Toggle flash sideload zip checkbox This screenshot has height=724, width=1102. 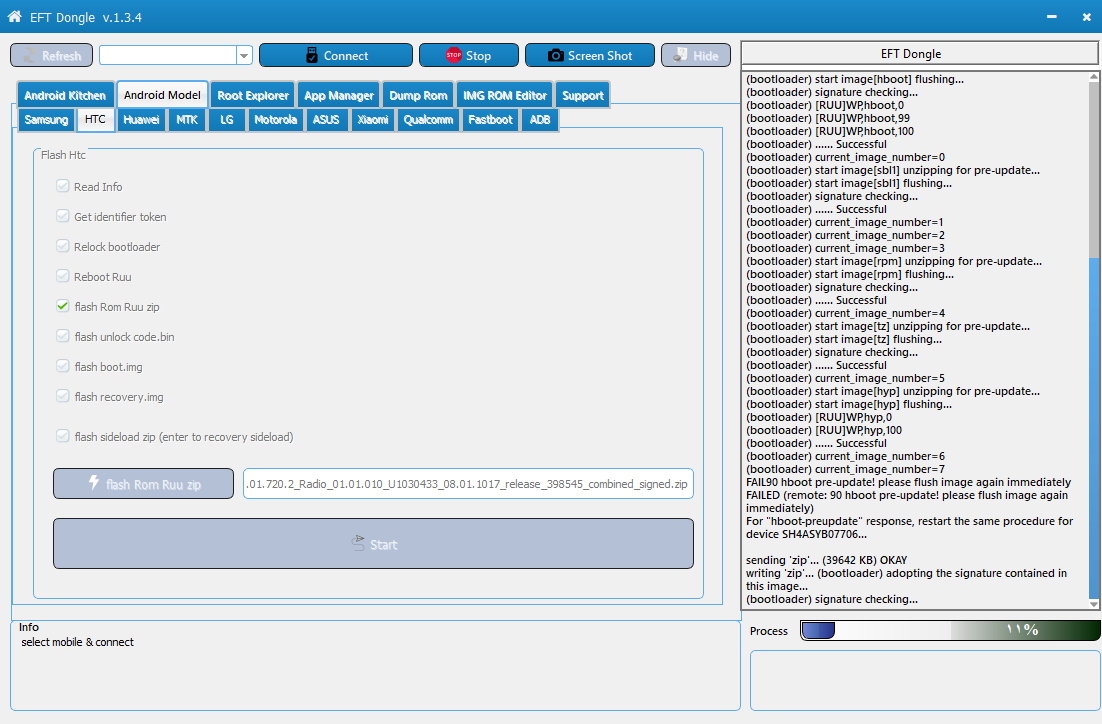pyautogui.click(x=63, y=436)
